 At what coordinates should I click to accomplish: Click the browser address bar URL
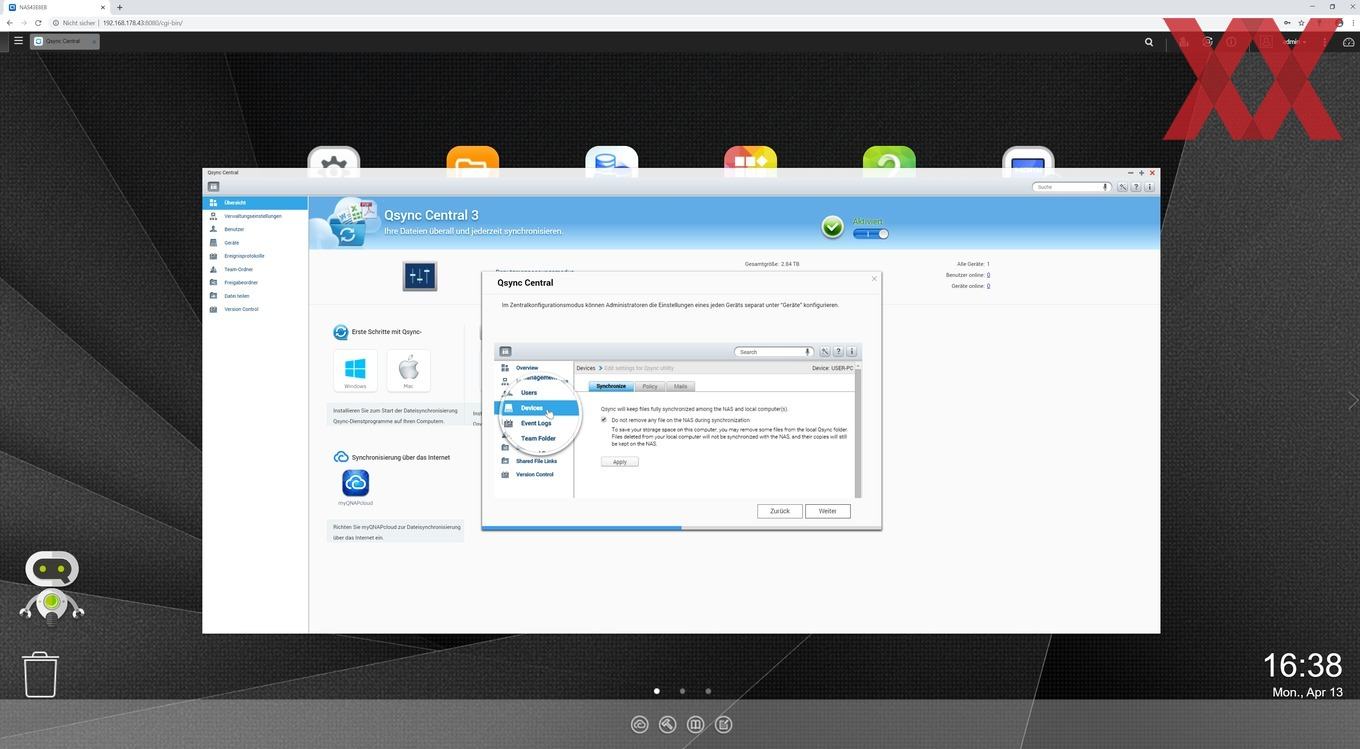click(x=143, y=22)
